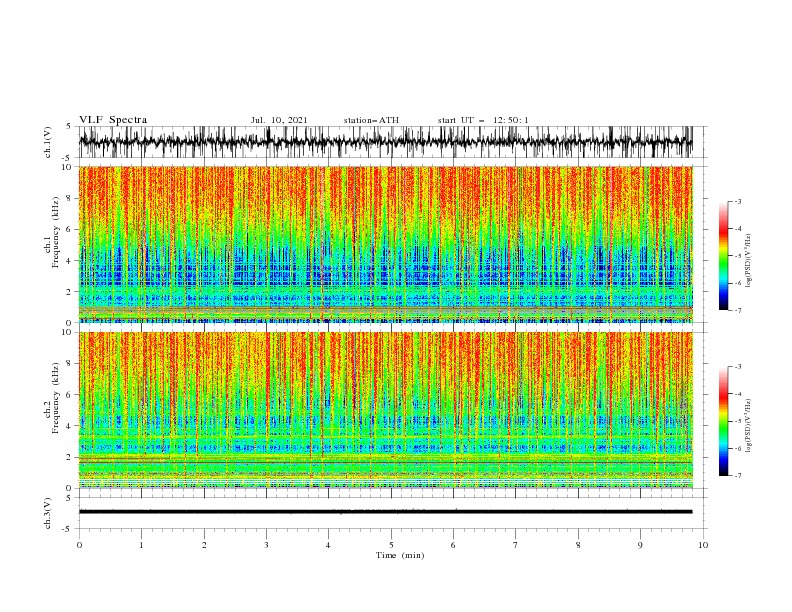Click inside the ch.1 spectrogram panel
Viewport: 792px width, 612px height.
385,244
